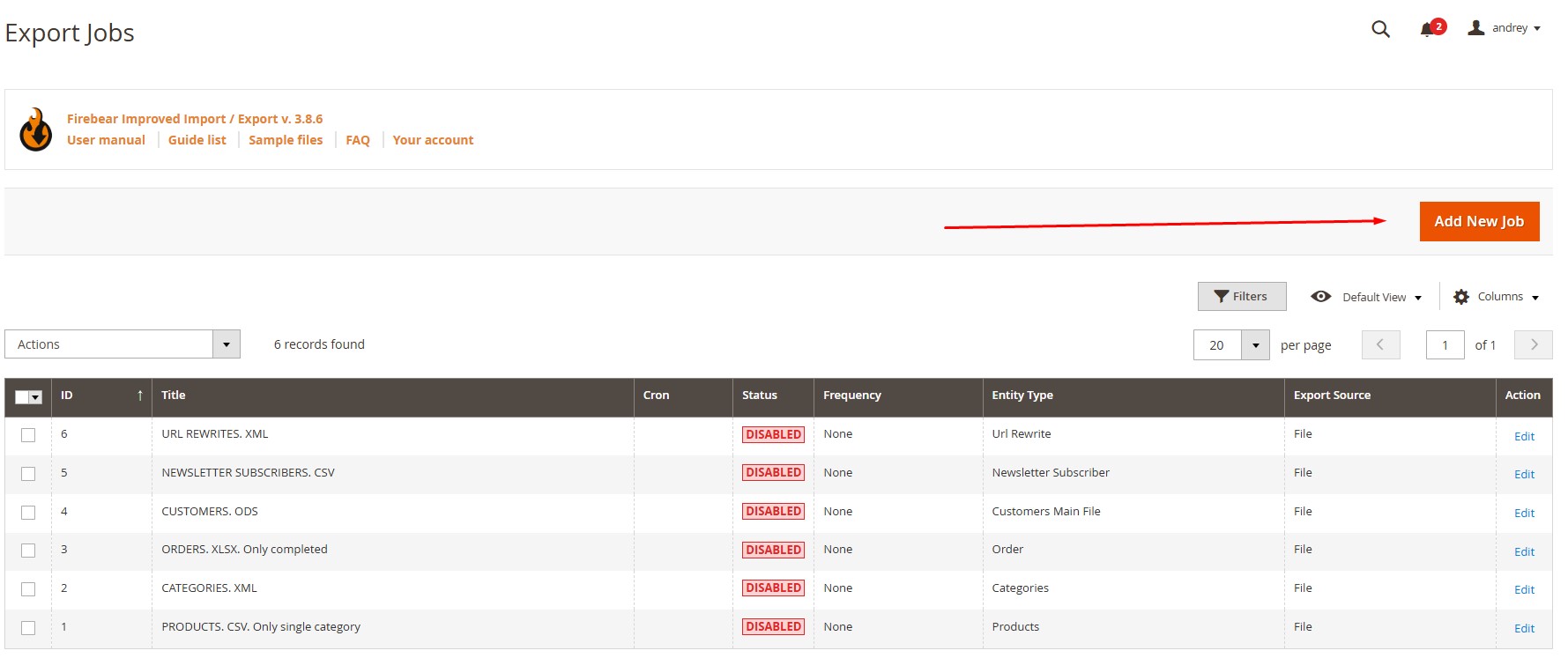This screenshot has width=1568, height=658.
Task: Click the Columns gear icon
Action: [1461, 297]
